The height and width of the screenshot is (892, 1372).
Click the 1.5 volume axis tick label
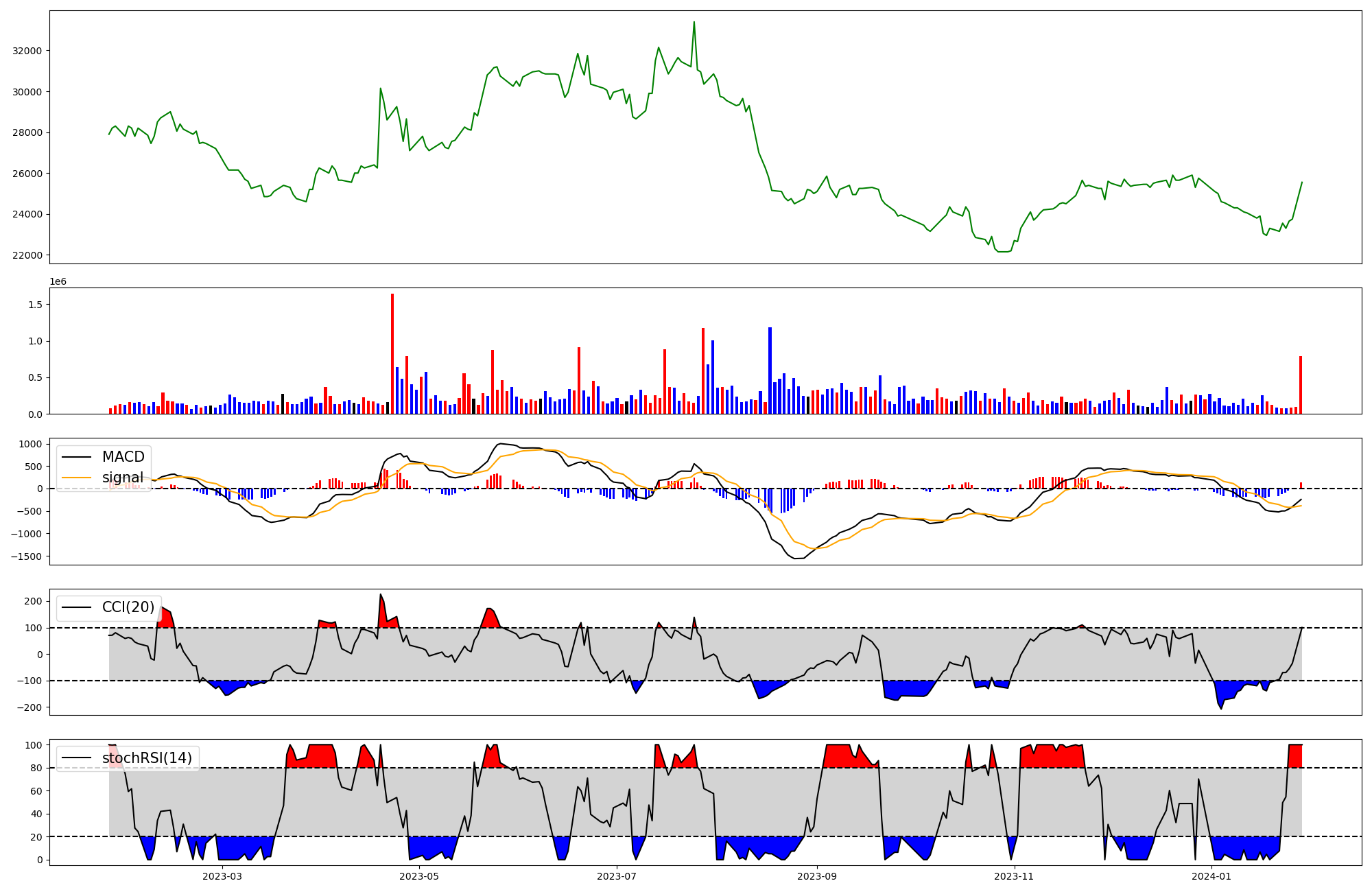(x=35, y=305)
